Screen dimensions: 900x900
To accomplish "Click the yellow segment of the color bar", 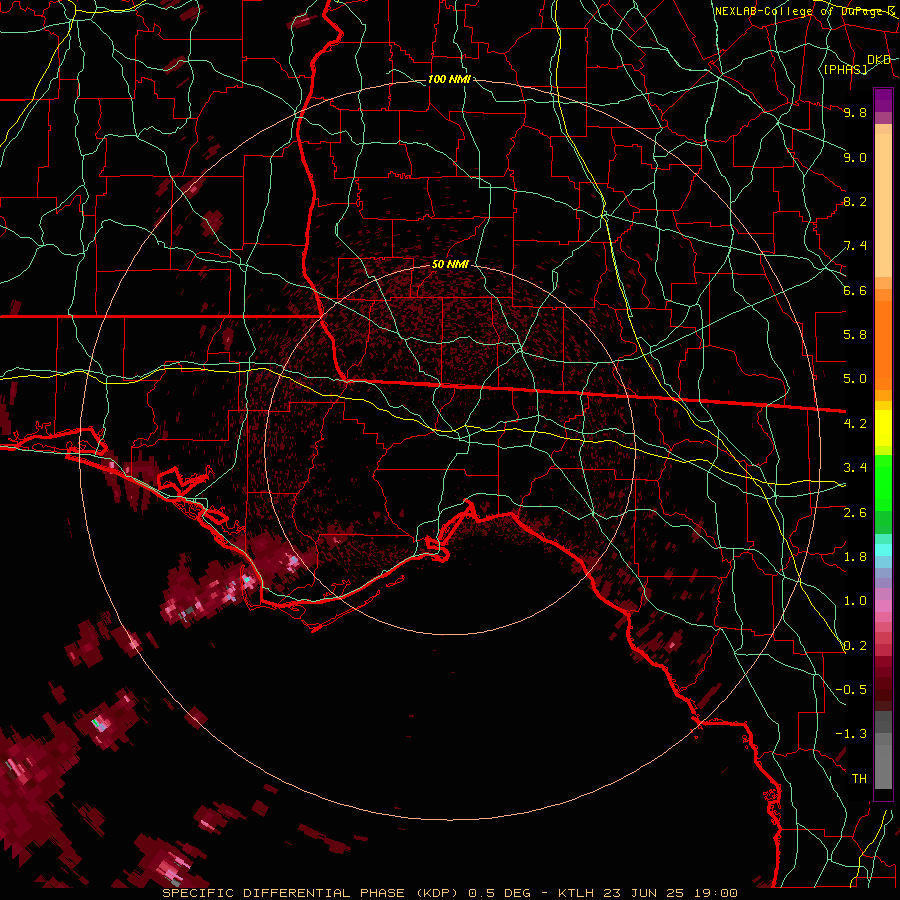I will pos(883,428).
